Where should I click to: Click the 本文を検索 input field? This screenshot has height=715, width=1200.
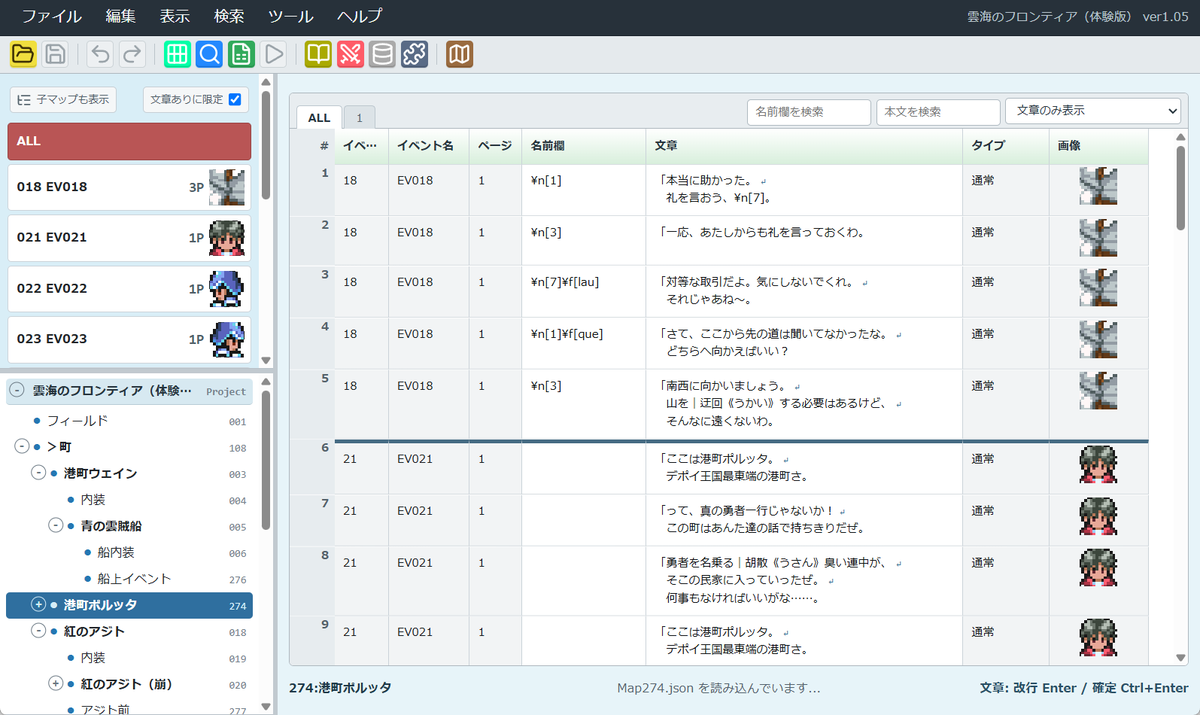coord(938,112)
